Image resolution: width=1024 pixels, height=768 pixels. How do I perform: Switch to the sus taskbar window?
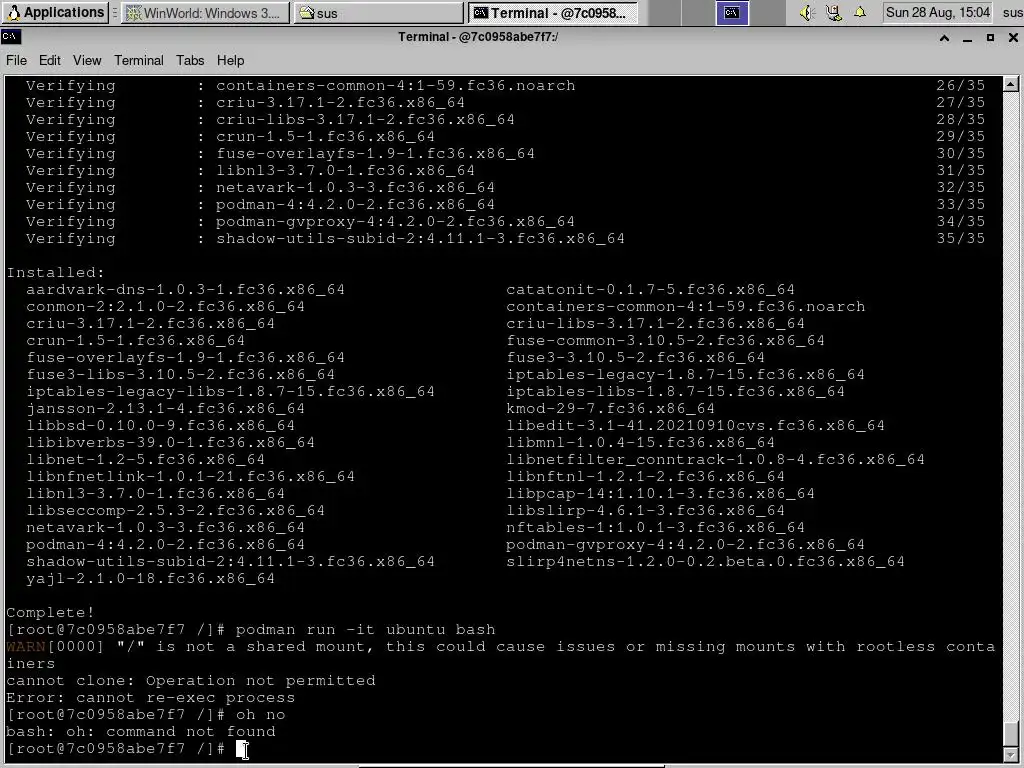(x=378, y=12)
